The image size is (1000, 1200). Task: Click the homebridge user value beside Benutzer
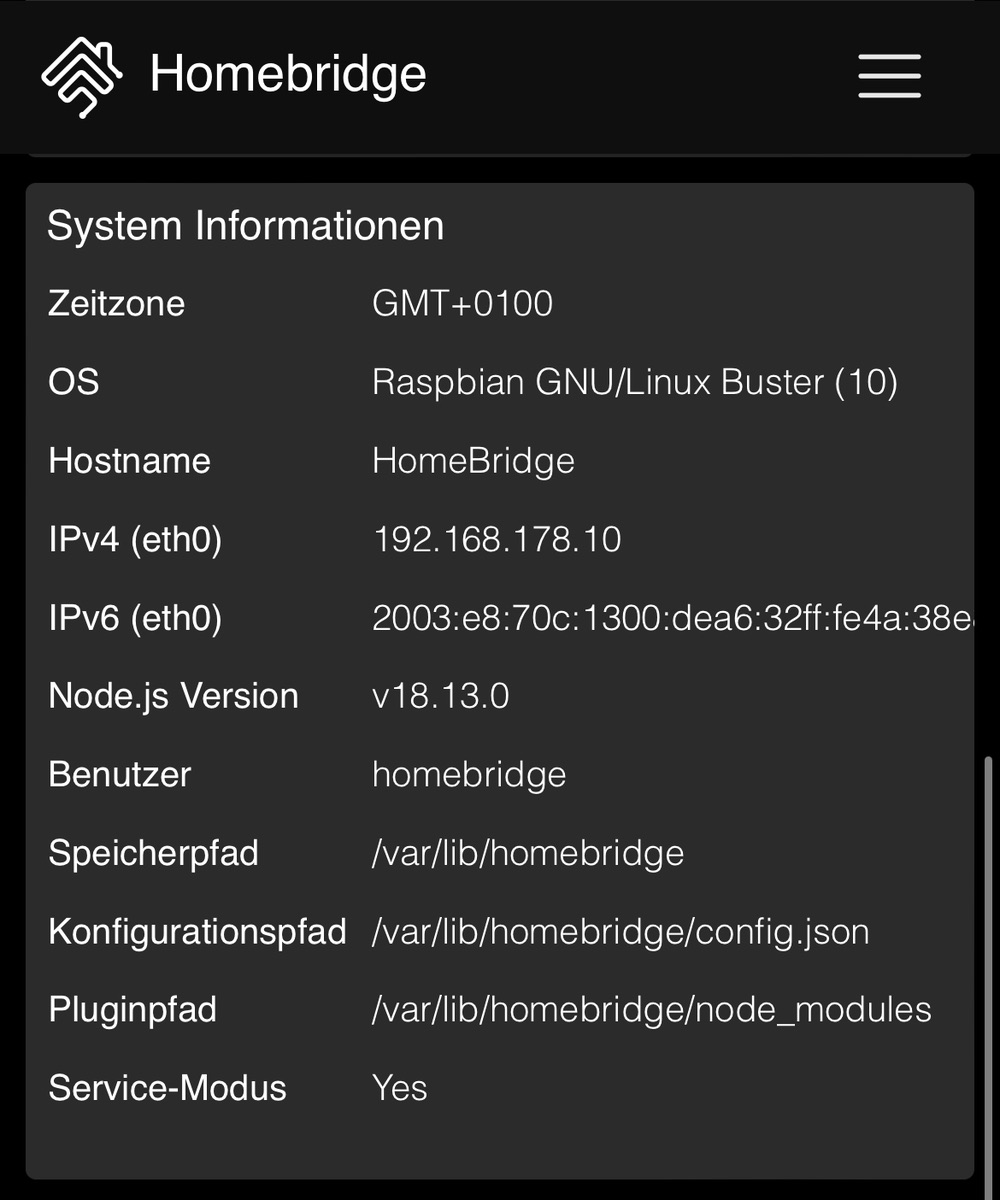tap(469, 775)
